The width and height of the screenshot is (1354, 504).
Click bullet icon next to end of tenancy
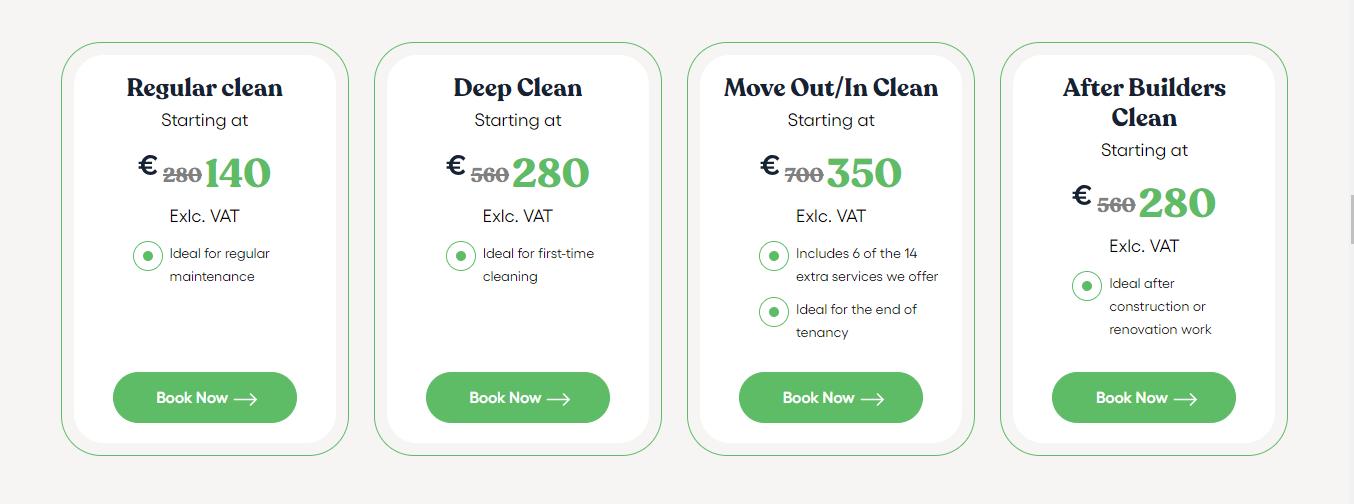click(774, 312)
